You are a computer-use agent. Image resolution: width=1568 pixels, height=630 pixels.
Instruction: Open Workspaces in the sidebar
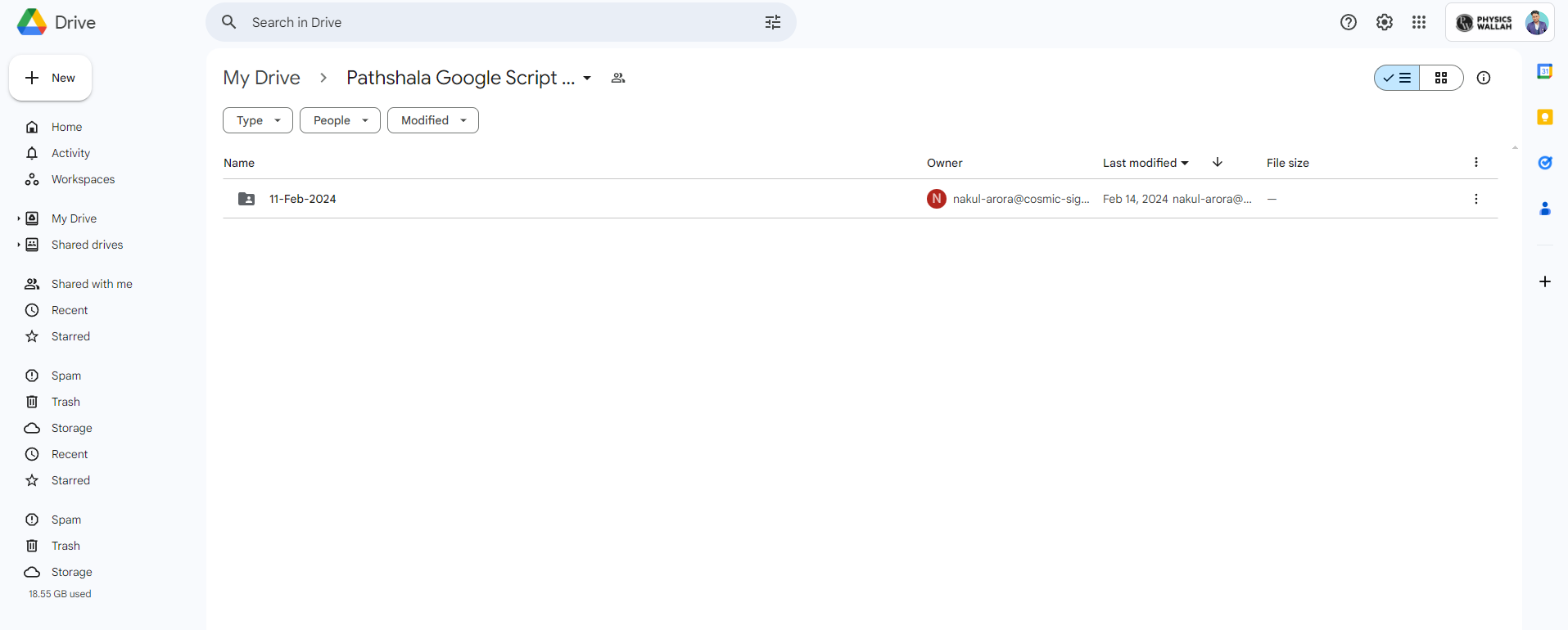(83, 179)
